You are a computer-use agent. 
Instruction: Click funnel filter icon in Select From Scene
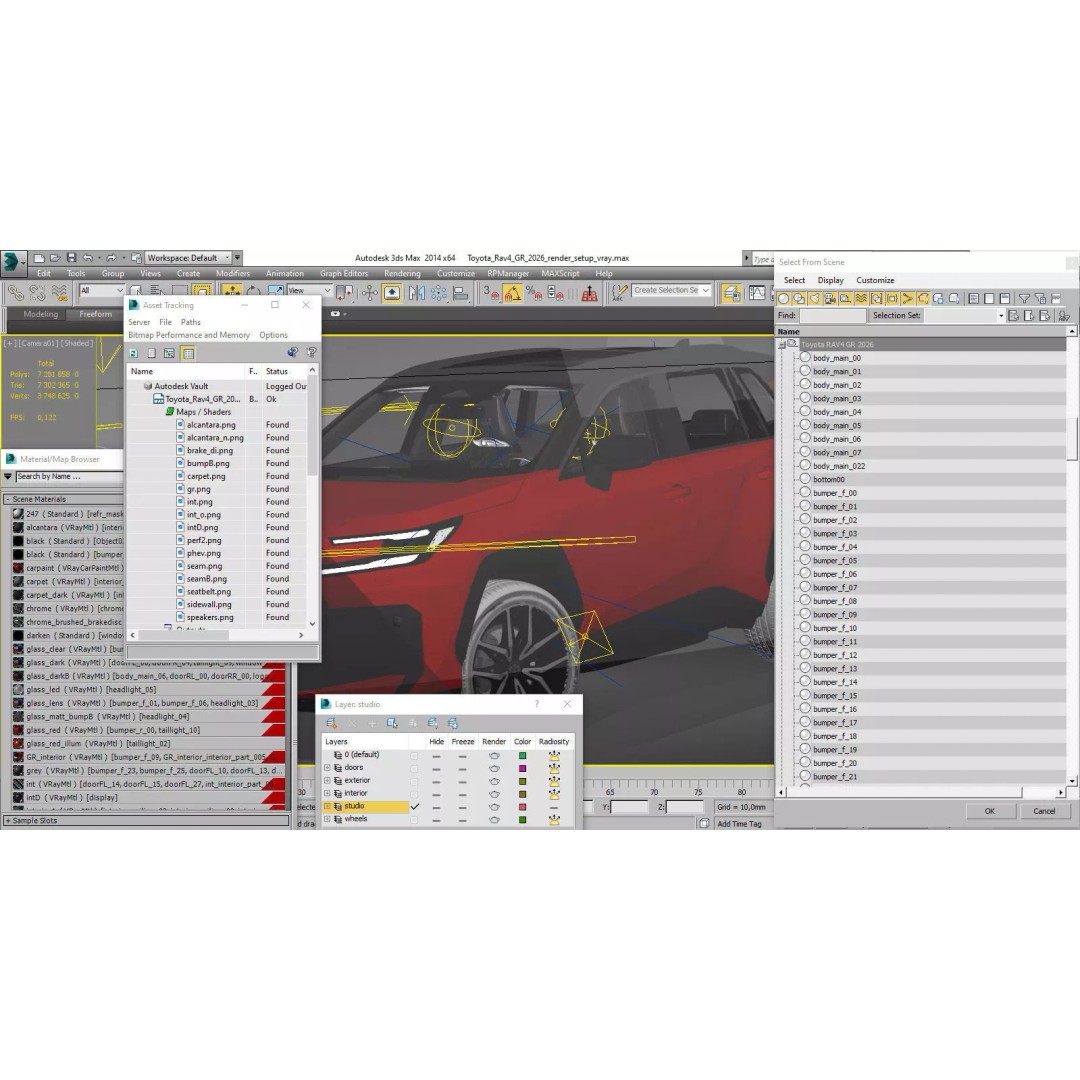coord(1024,298)
